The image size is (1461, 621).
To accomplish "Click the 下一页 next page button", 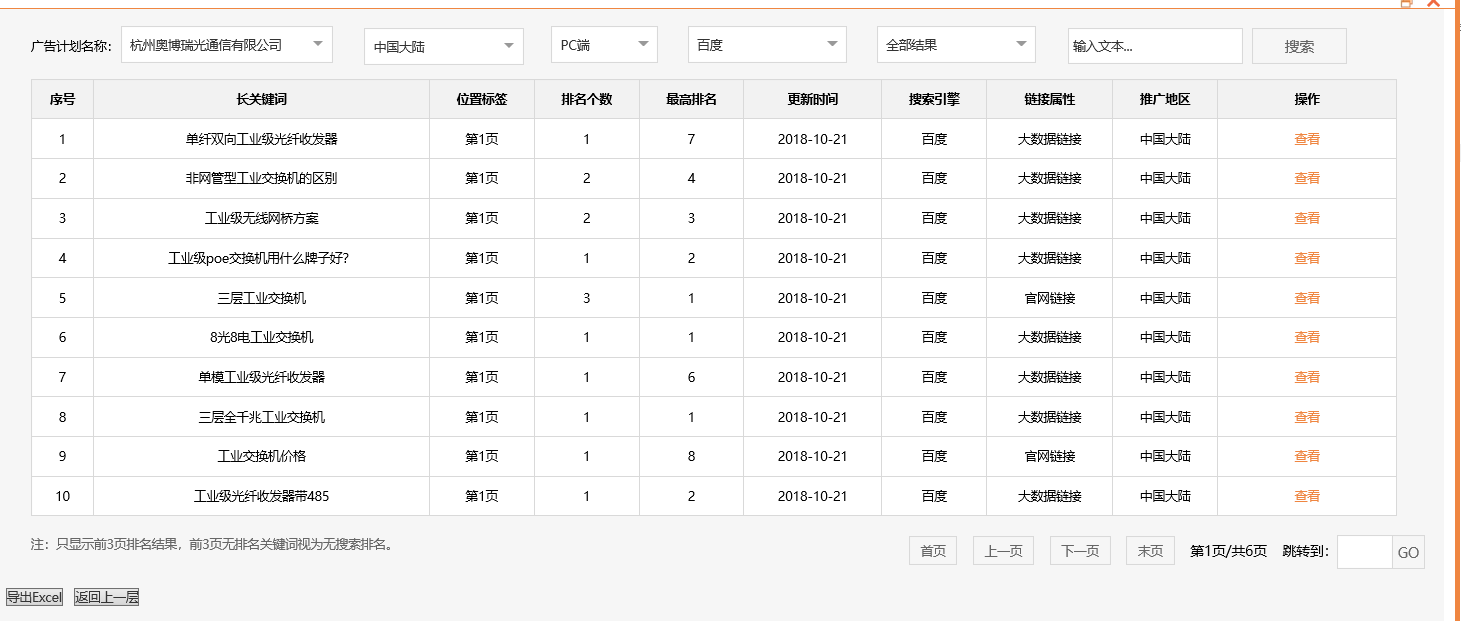I will coord(1080,550).
